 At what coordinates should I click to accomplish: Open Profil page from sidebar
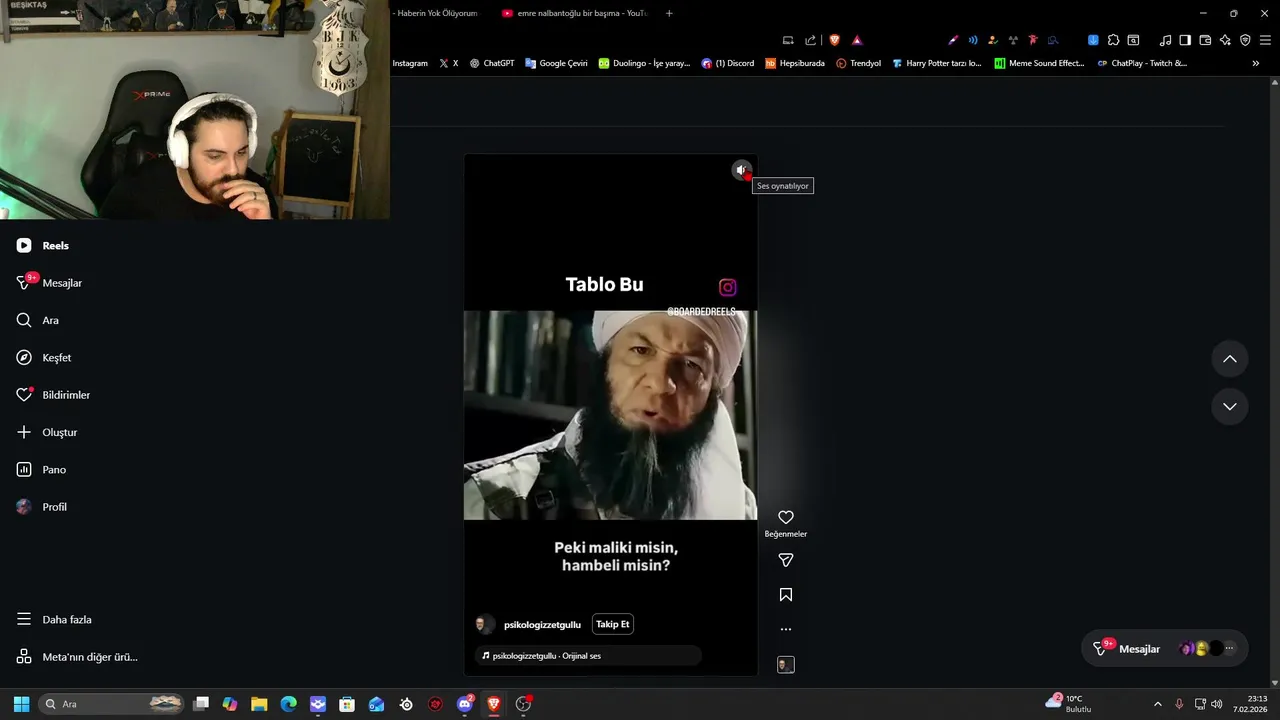(42, 507)
